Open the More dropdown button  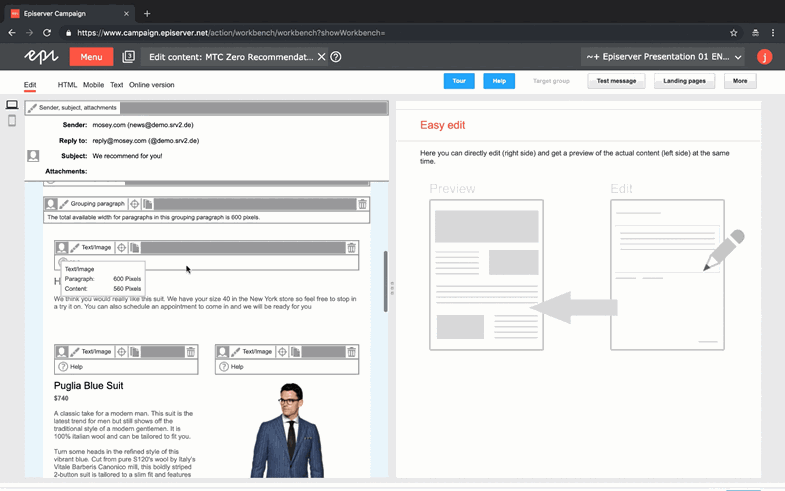[739, 81]
